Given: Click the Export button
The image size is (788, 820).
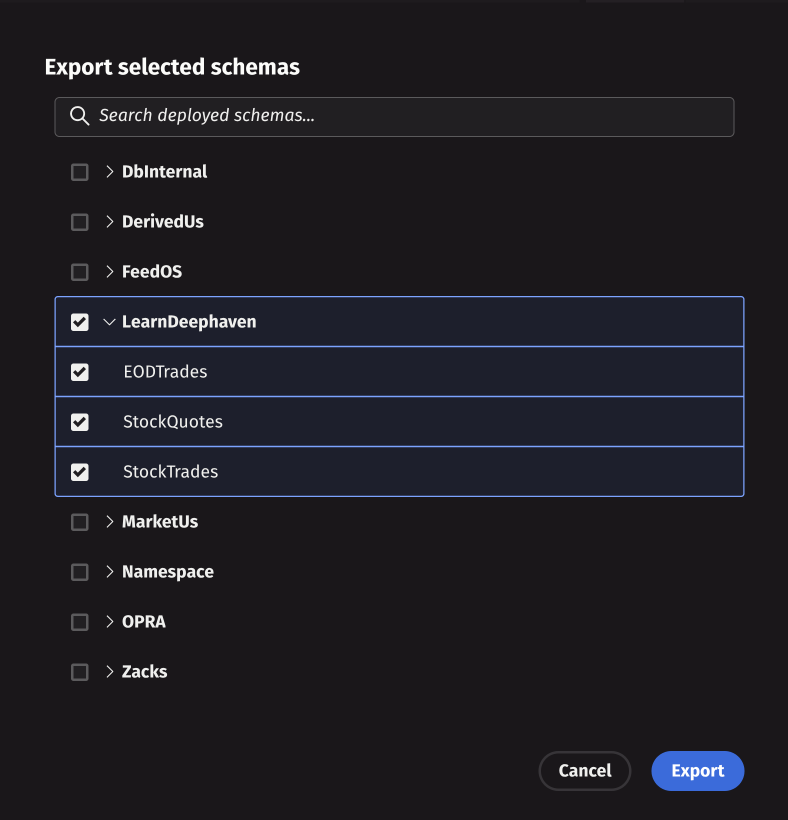Looking at the screenshot, I should [697, 771].
